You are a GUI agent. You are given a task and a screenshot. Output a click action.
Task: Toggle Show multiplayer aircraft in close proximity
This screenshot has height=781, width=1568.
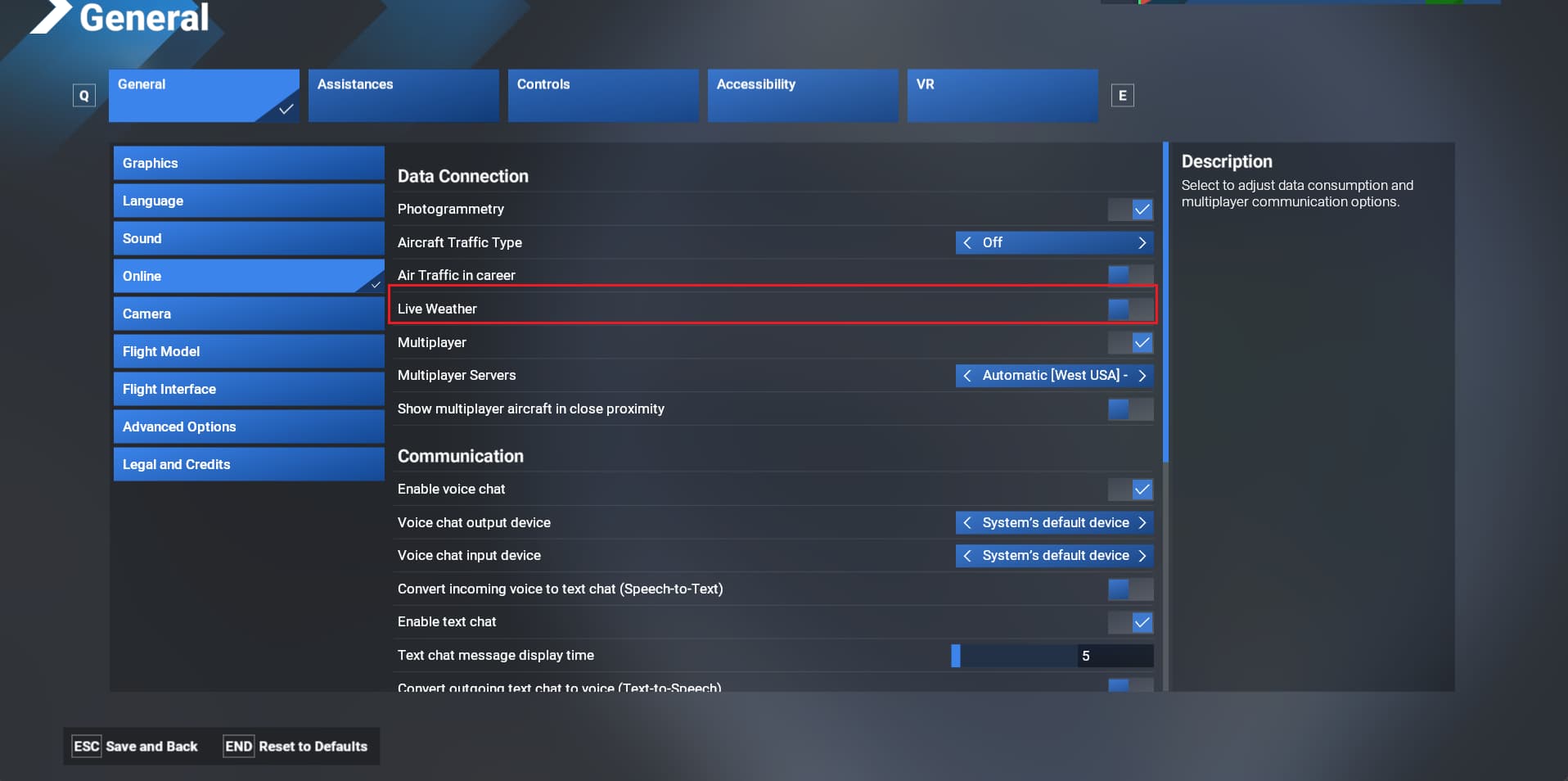[1130, 409]
